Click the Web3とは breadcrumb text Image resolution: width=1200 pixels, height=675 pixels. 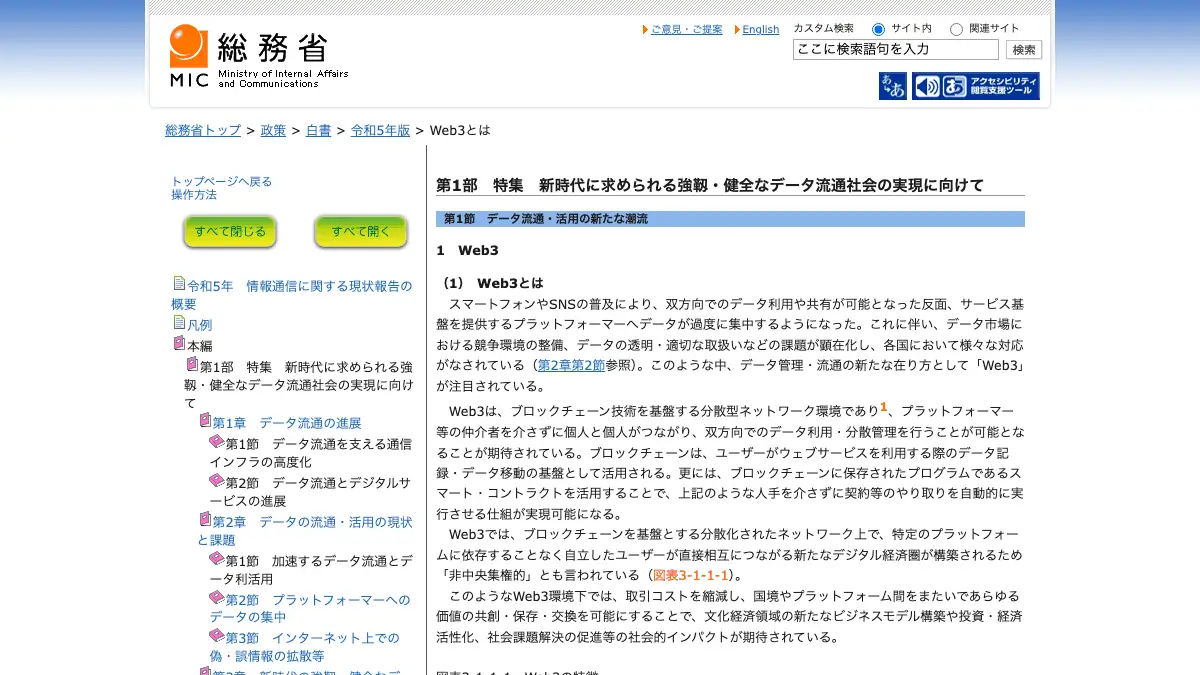[460, 130]
